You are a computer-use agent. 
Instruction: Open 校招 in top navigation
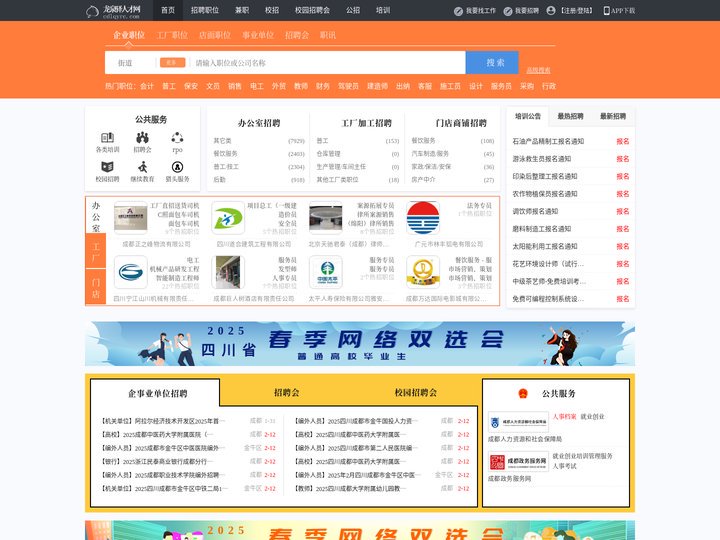[272, 10]
